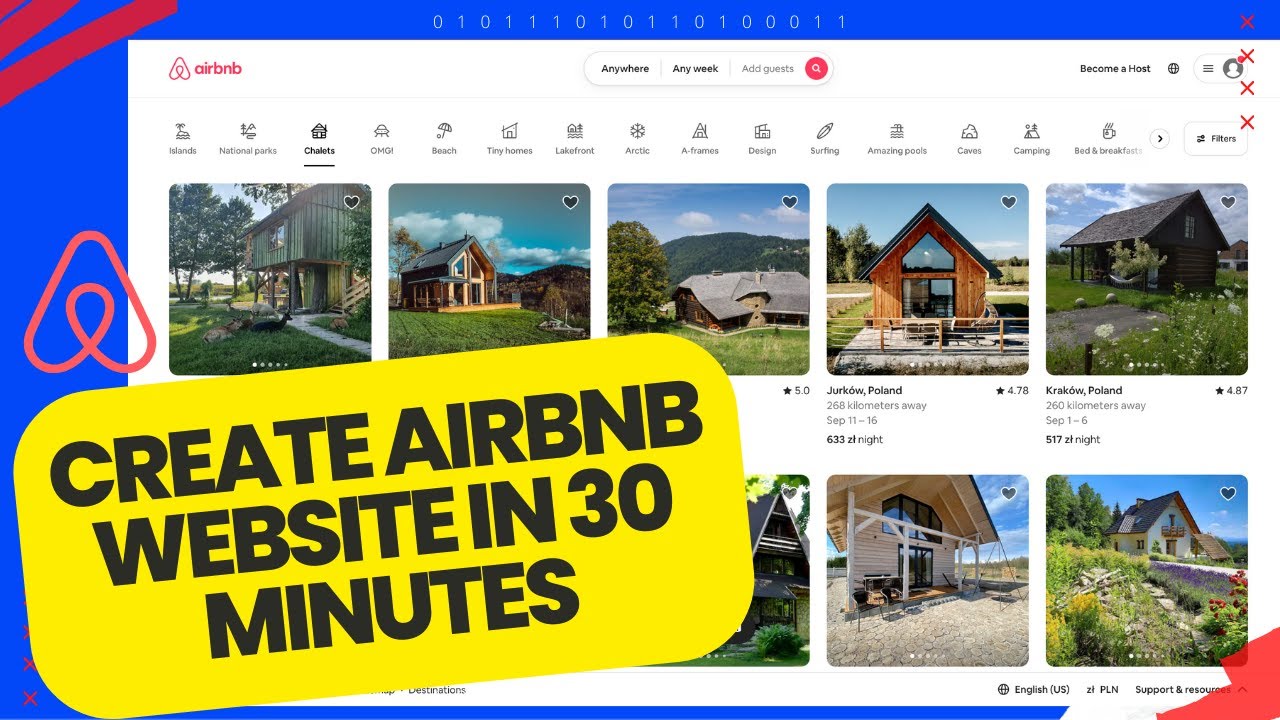The image size is (1280, 720).
Task: Favorite the lavender garden house listing
Action: (1228, 493)
